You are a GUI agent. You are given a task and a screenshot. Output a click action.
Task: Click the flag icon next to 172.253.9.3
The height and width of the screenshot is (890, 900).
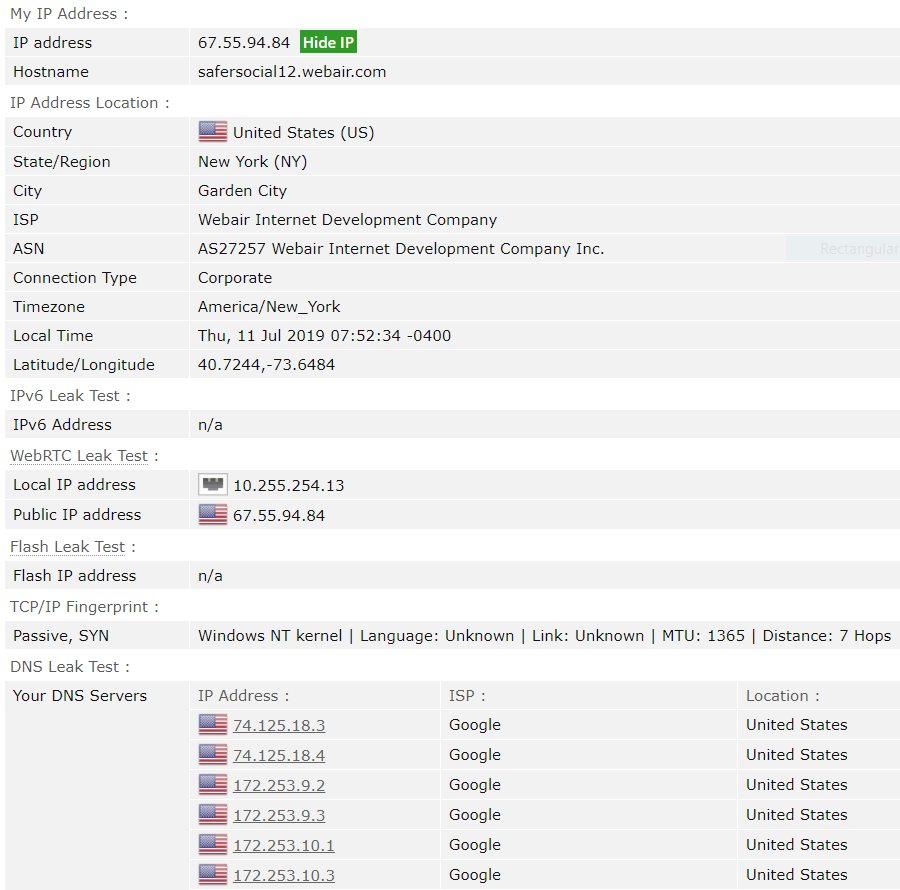pyautogui.click(x=213, y=815)
